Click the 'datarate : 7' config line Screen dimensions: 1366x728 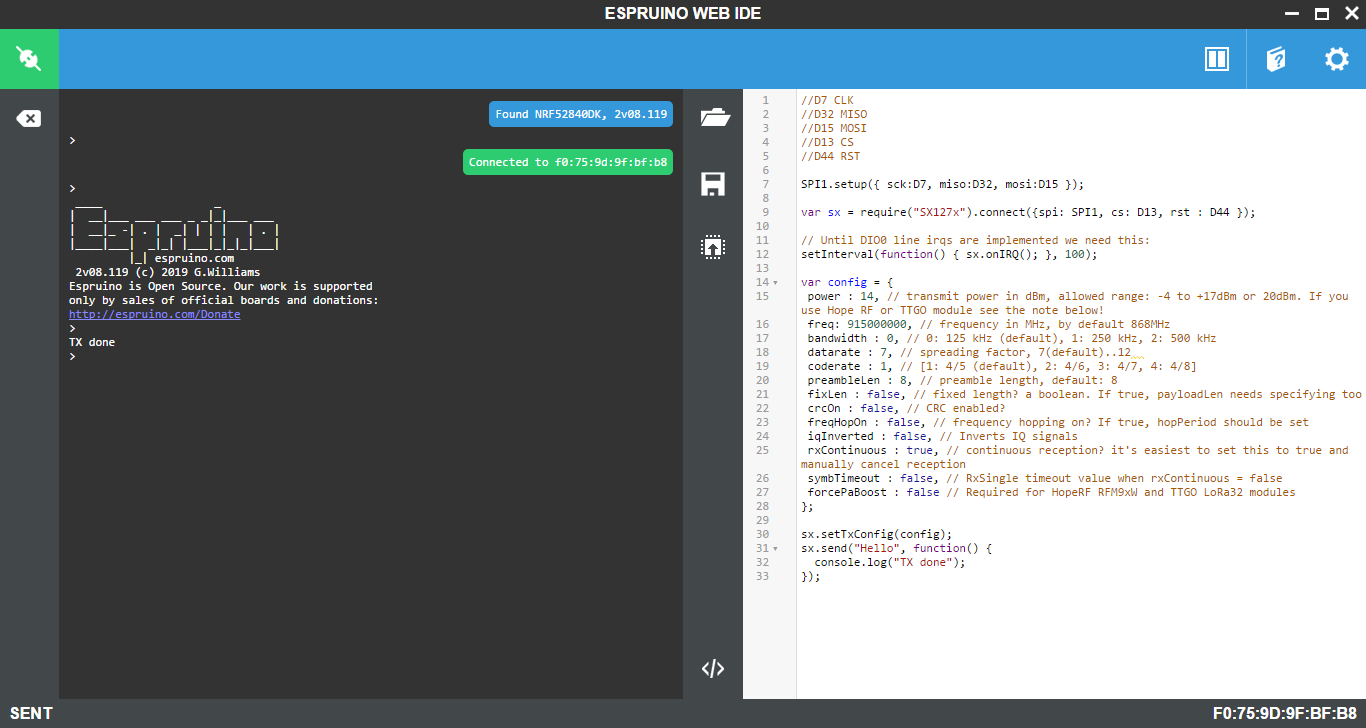point(970,352)
